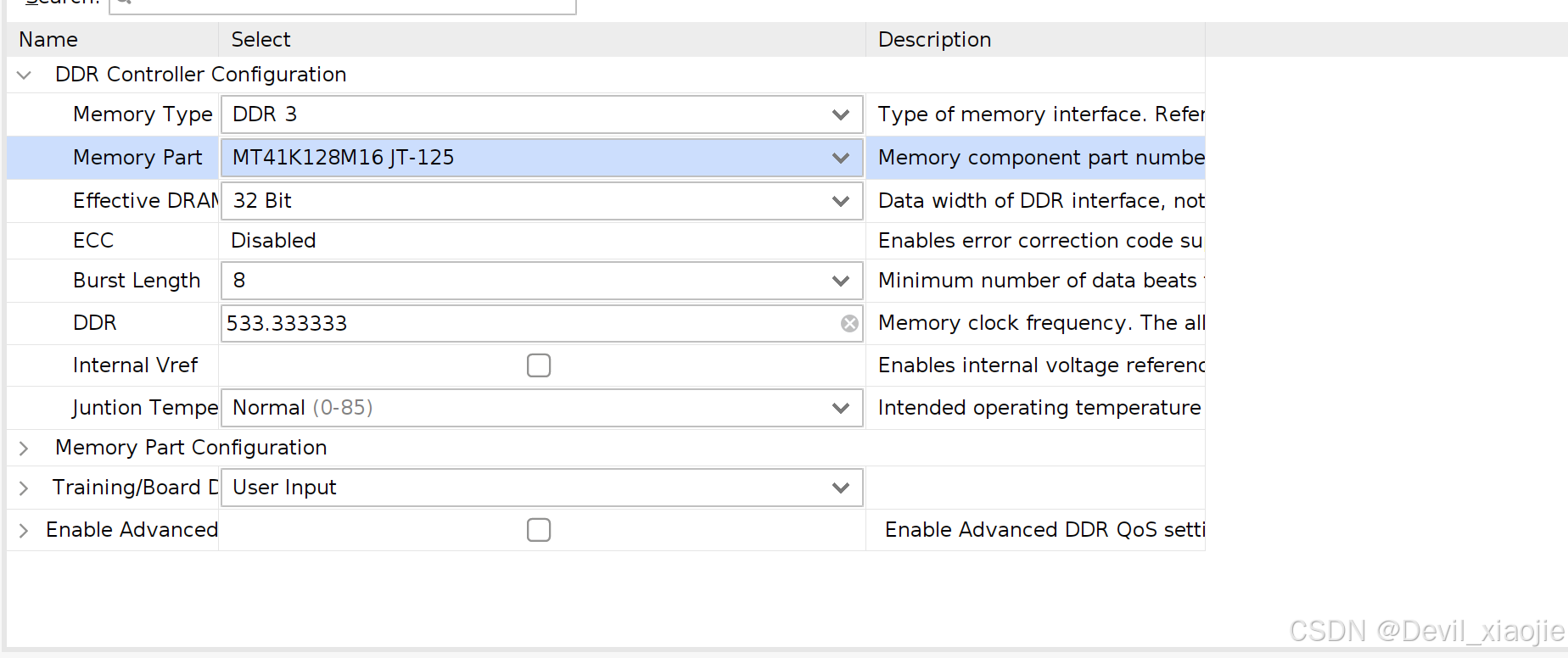The width and height of the screenshot is (1568, 658).
Task: Click the Select column header
Action: pyautogui.click(x=261, y=40)
